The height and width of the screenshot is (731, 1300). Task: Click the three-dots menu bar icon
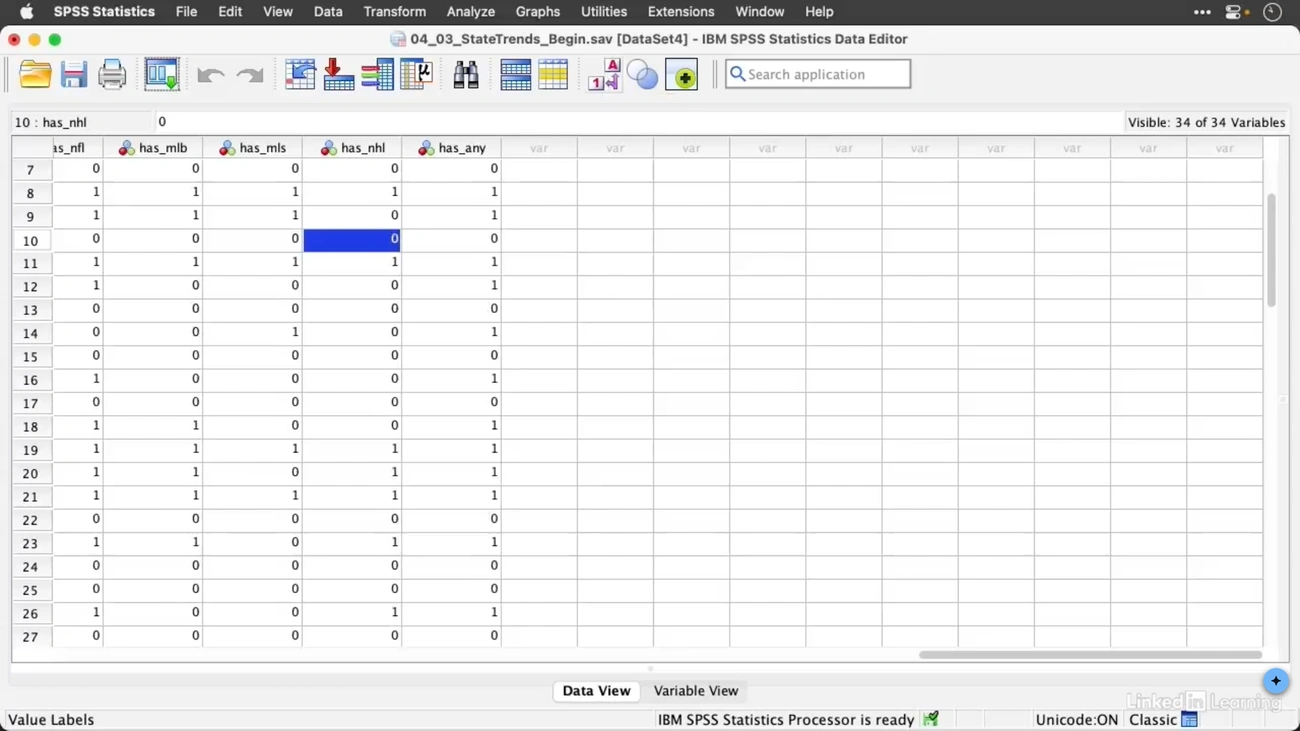coord(1202,12)
